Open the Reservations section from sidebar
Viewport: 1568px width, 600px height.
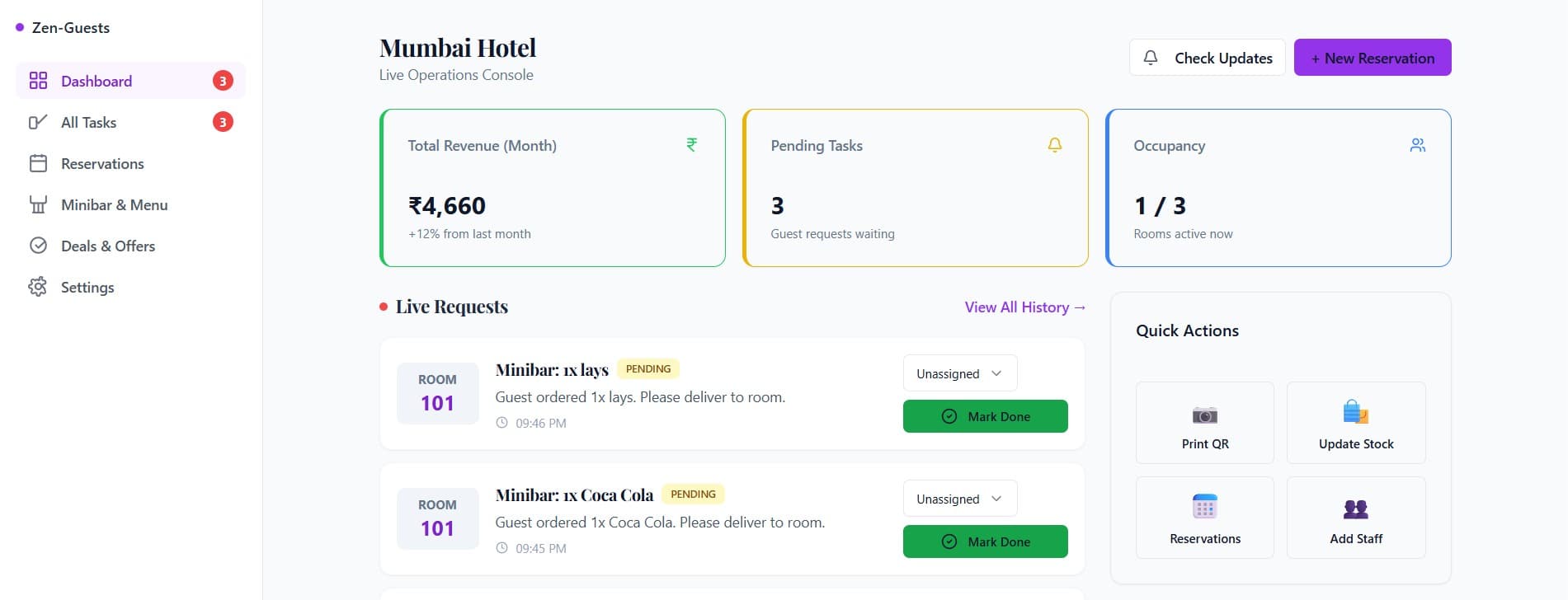(101, 162)
